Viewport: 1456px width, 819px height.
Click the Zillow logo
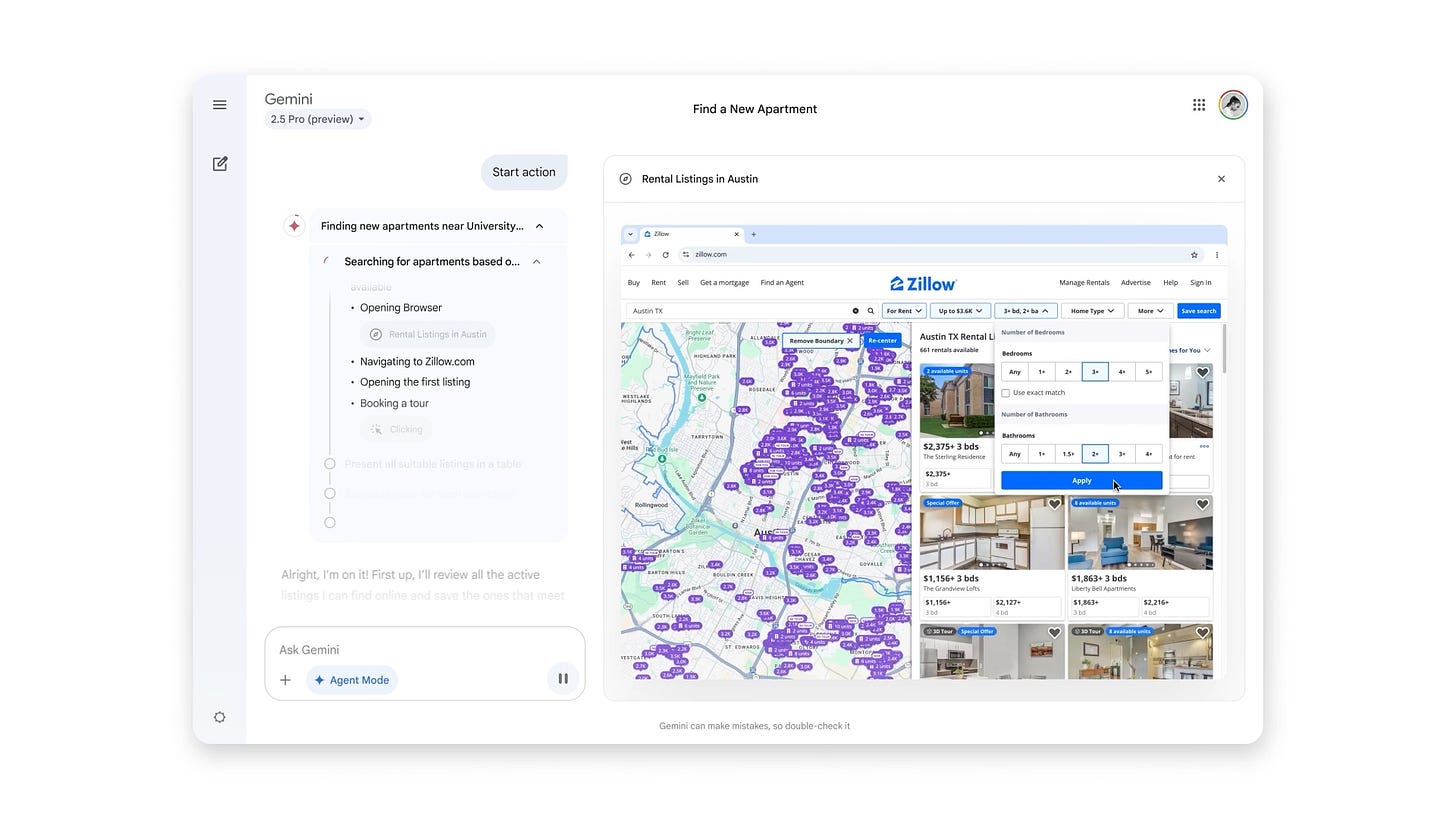(923, 284)
